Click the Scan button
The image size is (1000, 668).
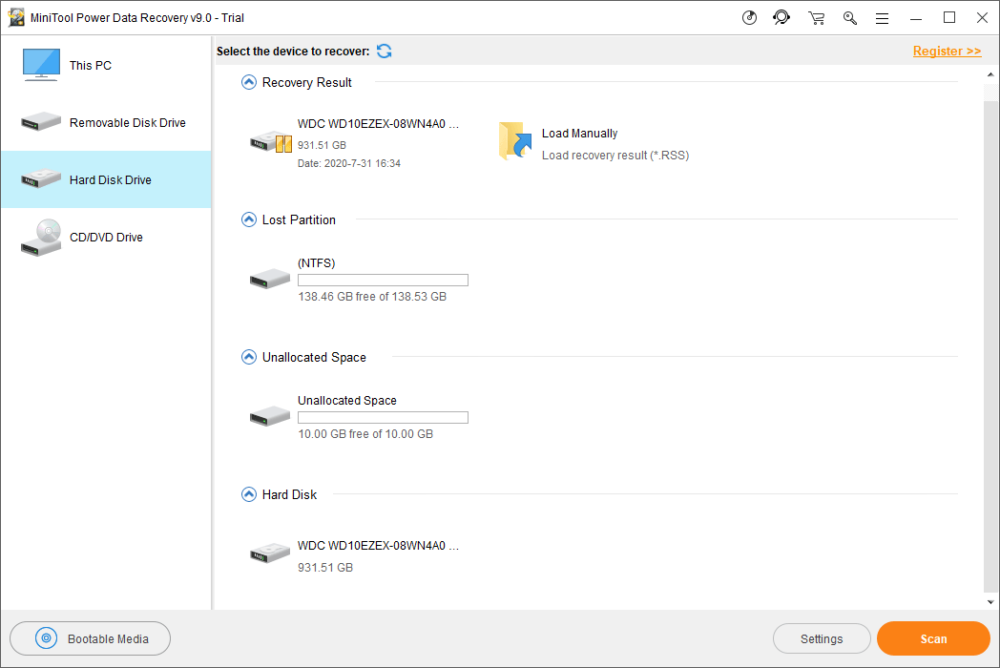tap(933, 639)
